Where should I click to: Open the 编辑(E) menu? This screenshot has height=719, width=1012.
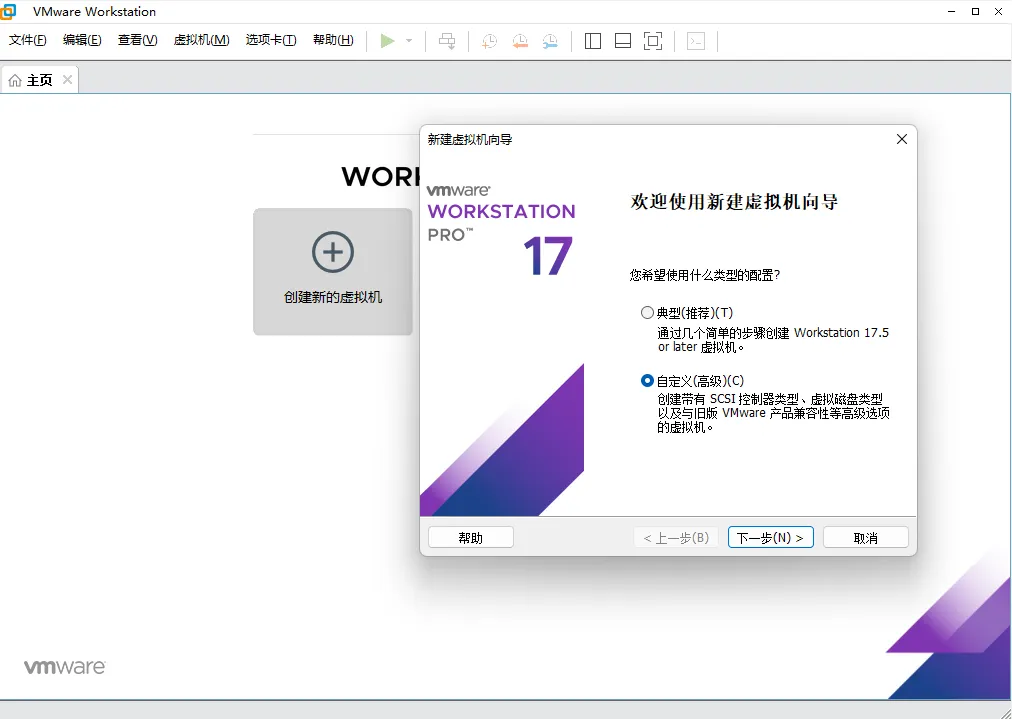coord(82,40)
